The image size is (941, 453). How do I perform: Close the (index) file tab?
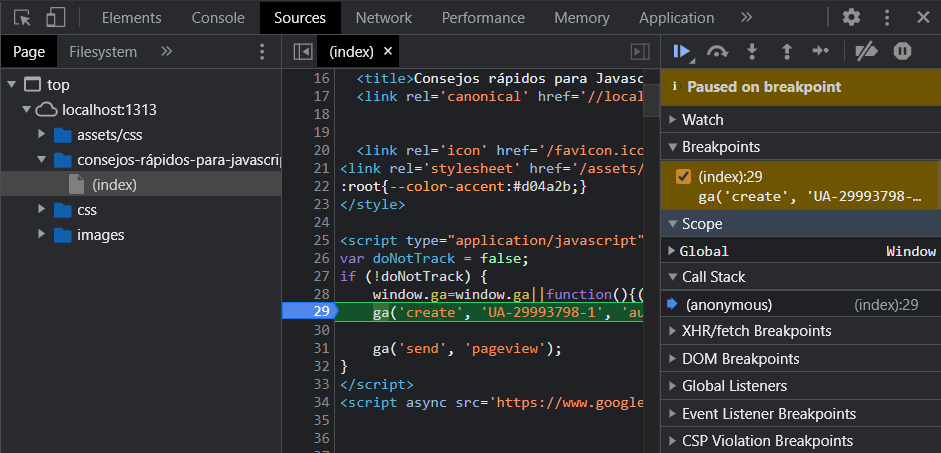388,51
